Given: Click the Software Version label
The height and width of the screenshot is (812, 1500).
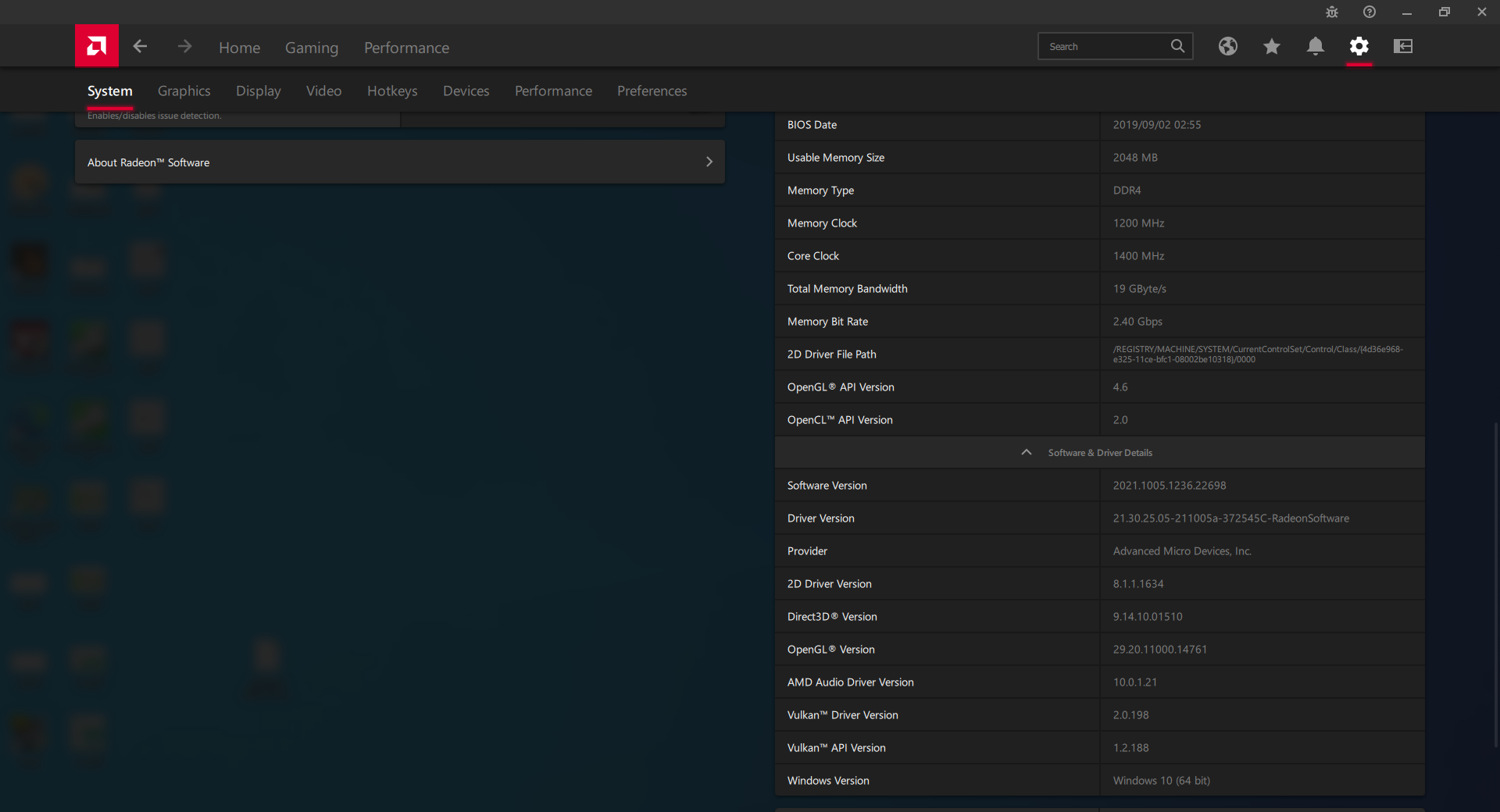Looking at the screenshot, I should click(827, 486).
